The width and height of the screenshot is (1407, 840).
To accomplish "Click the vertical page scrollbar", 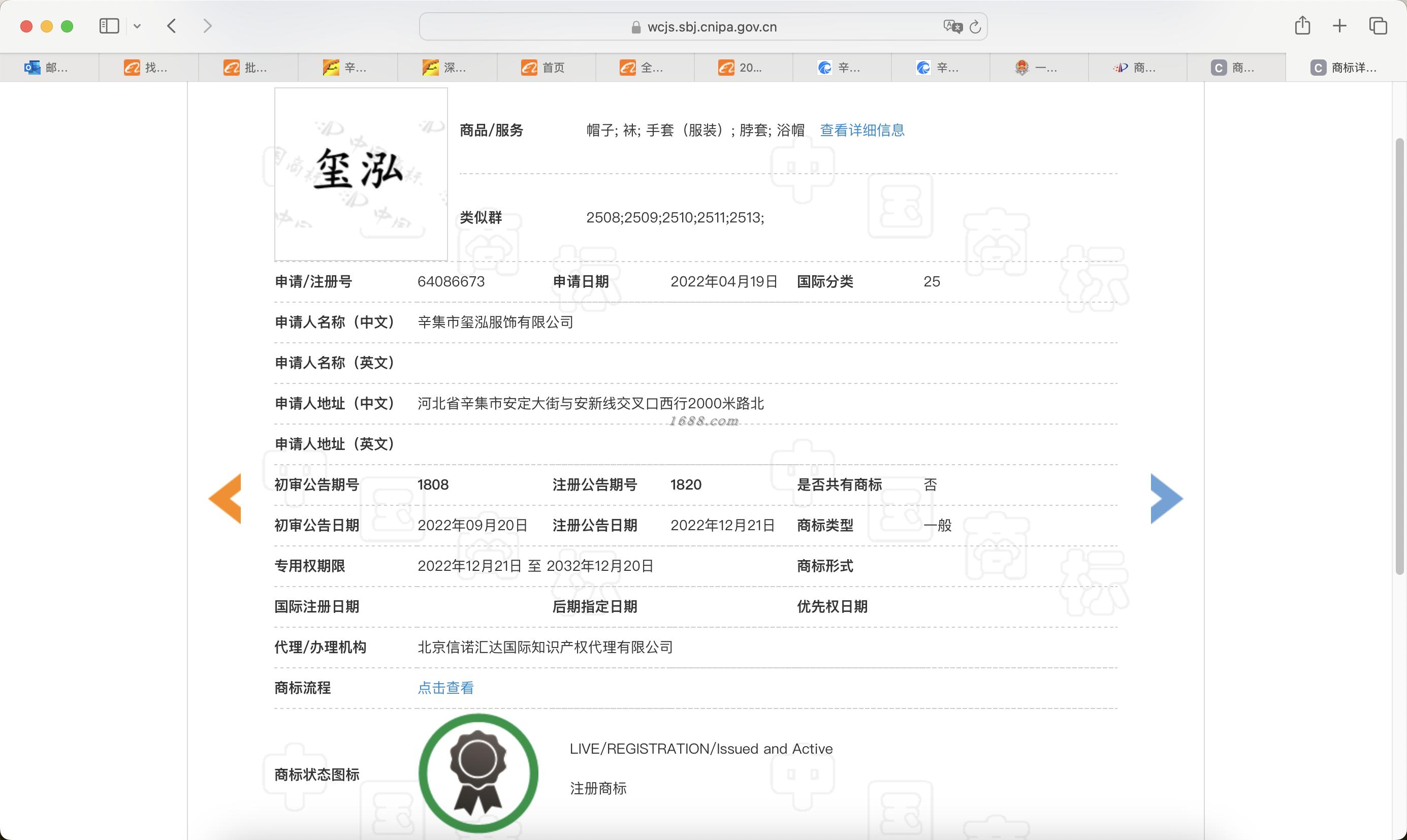I will click(1399, 356).
